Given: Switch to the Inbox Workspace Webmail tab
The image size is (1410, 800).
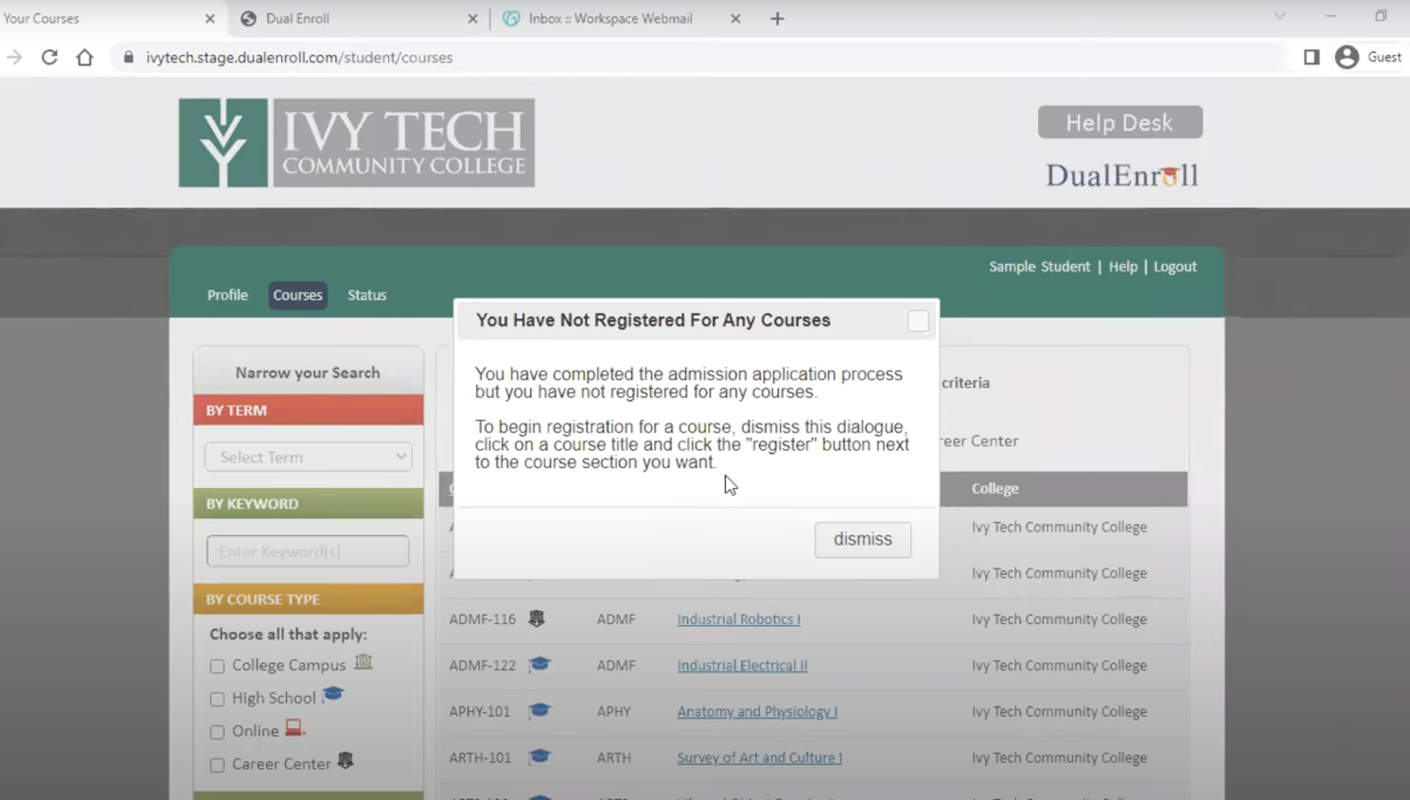Looking at the screenshot, I should click(610, 18).
